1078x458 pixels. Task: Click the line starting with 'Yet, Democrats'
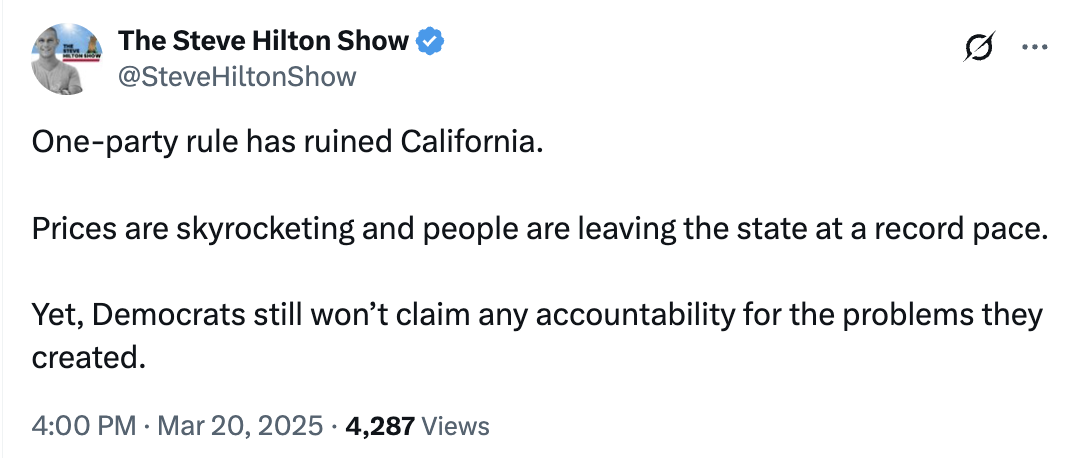[538, 315]
